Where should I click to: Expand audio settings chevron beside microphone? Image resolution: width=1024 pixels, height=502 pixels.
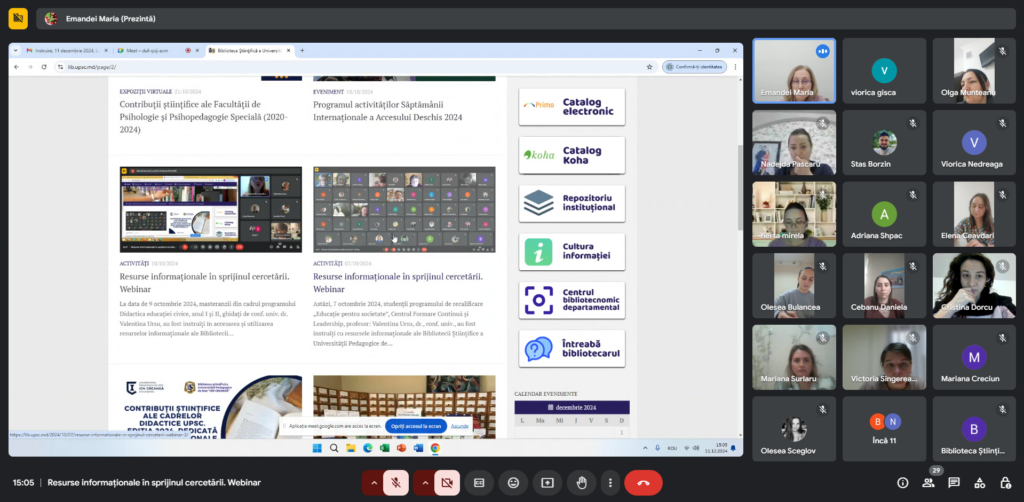tap(374, 483)
